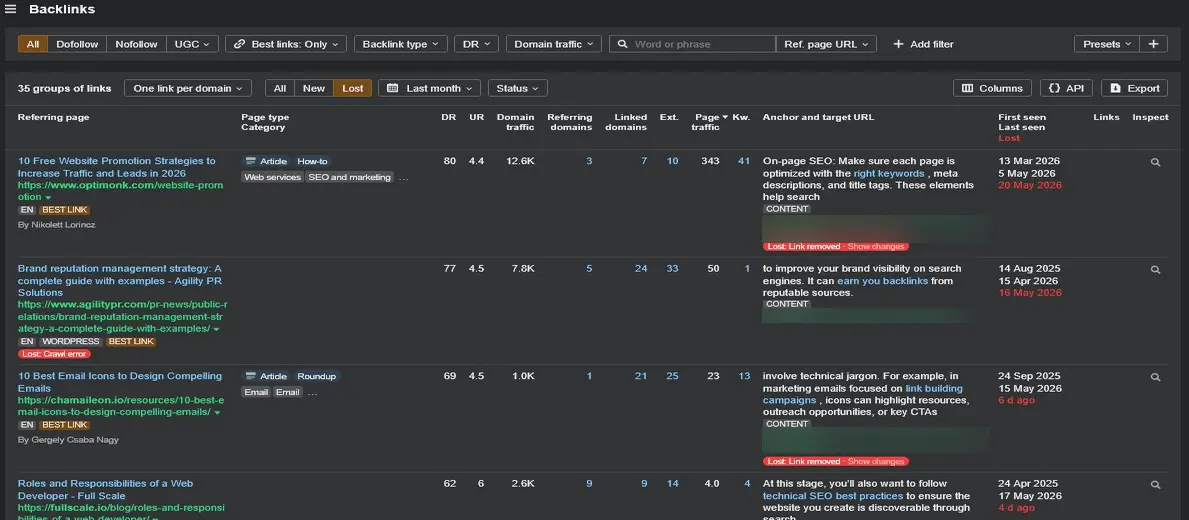Open Brand reputation management strategy link
This screenshot has width=1189, height=520.
coord(120,280)
